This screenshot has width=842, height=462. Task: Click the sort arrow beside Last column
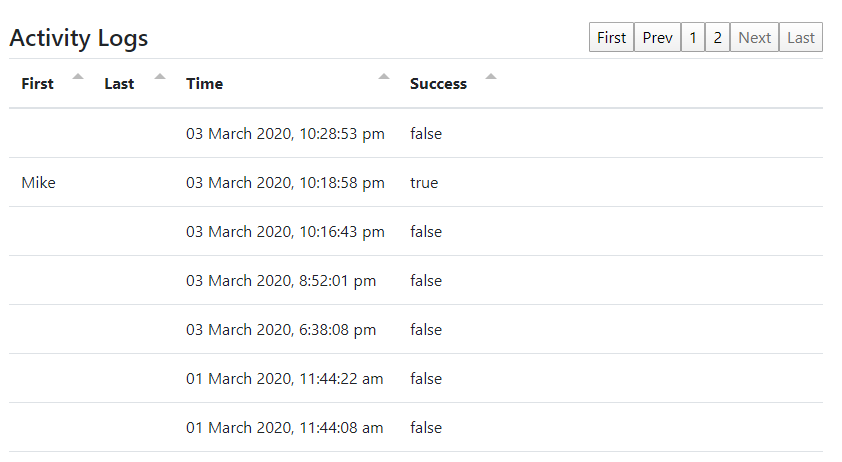pyautogui.click(x=160, y=76)
